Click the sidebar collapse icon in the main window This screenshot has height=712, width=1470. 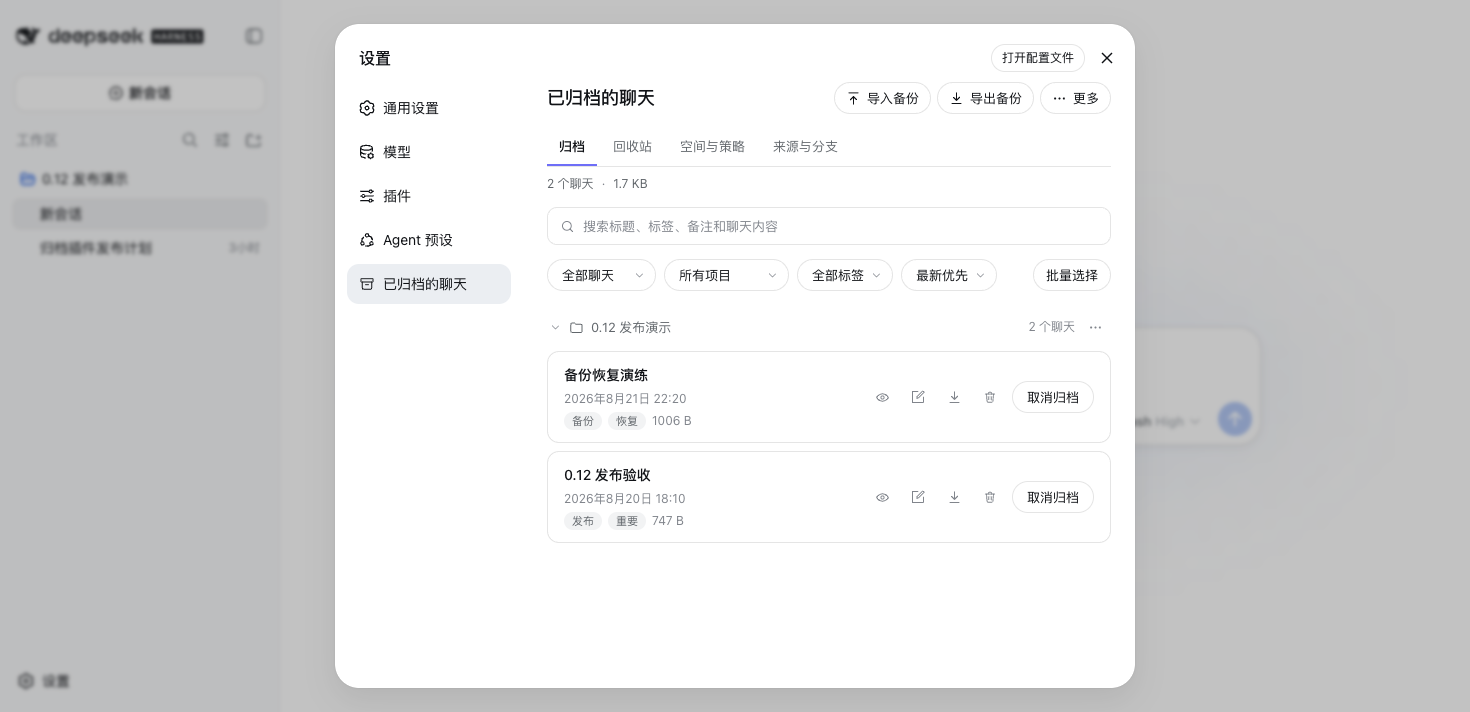pos(254,36)
